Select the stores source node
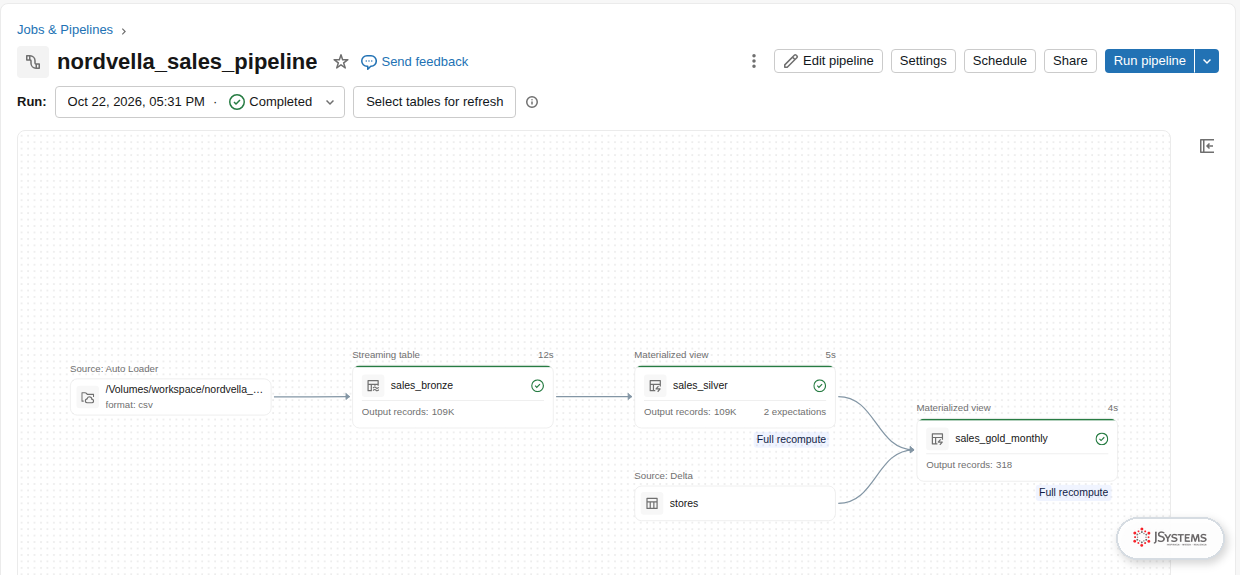This screenshot has width=1240, height=575. [x=735, y=503]
